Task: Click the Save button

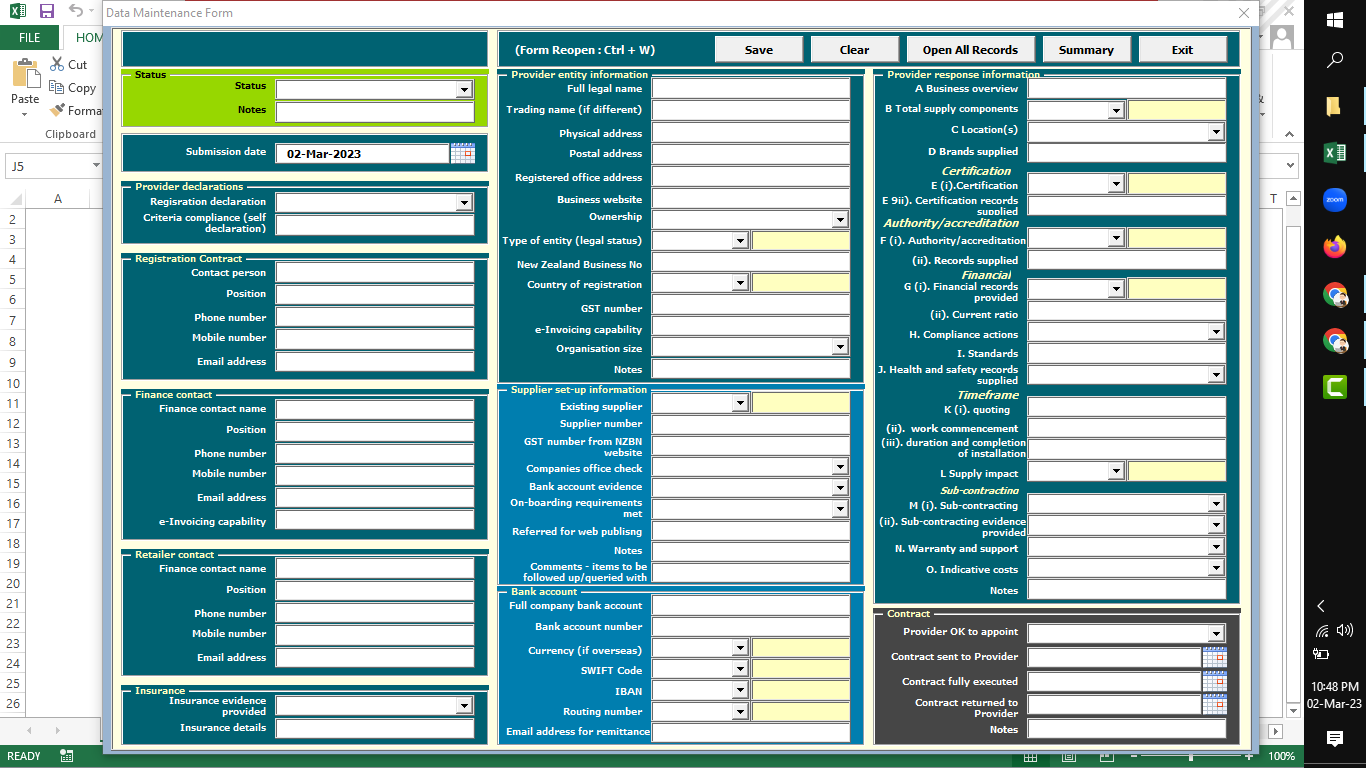Action: pyautogui.click(x=758, y=50)
